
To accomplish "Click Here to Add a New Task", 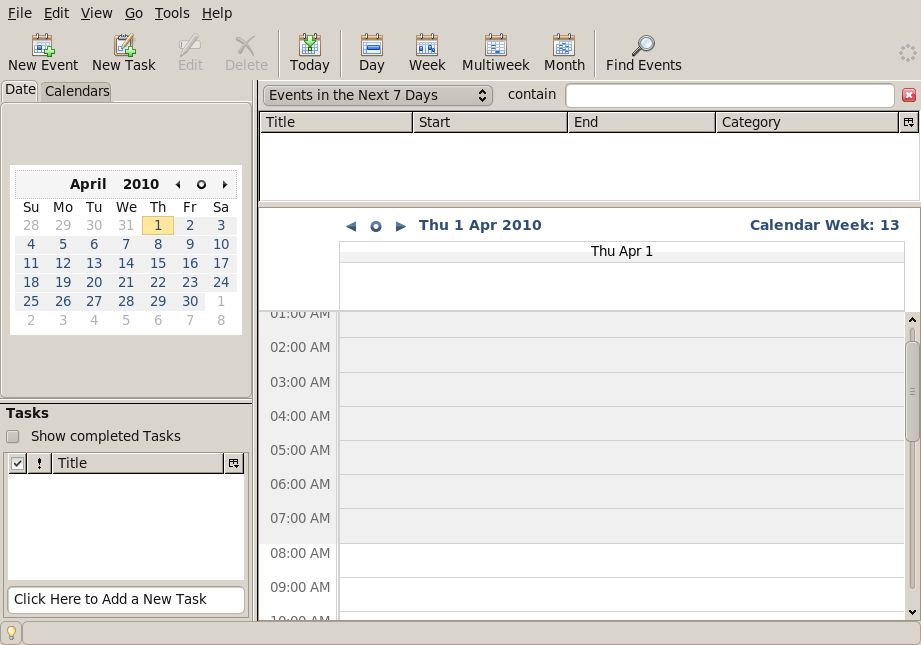I will pos(126,599).
